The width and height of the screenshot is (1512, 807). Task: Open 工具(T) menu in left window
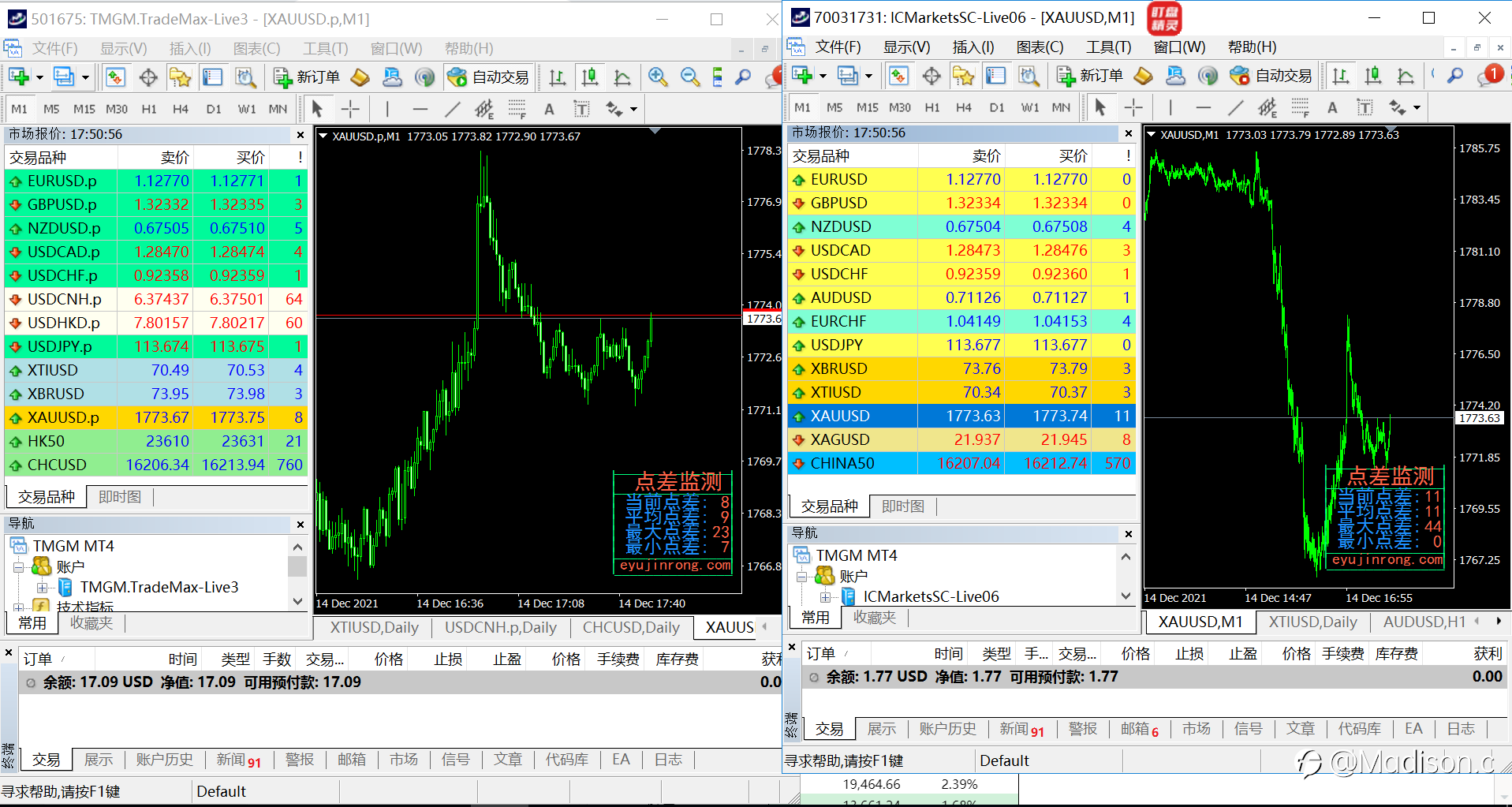pos(326,49)
